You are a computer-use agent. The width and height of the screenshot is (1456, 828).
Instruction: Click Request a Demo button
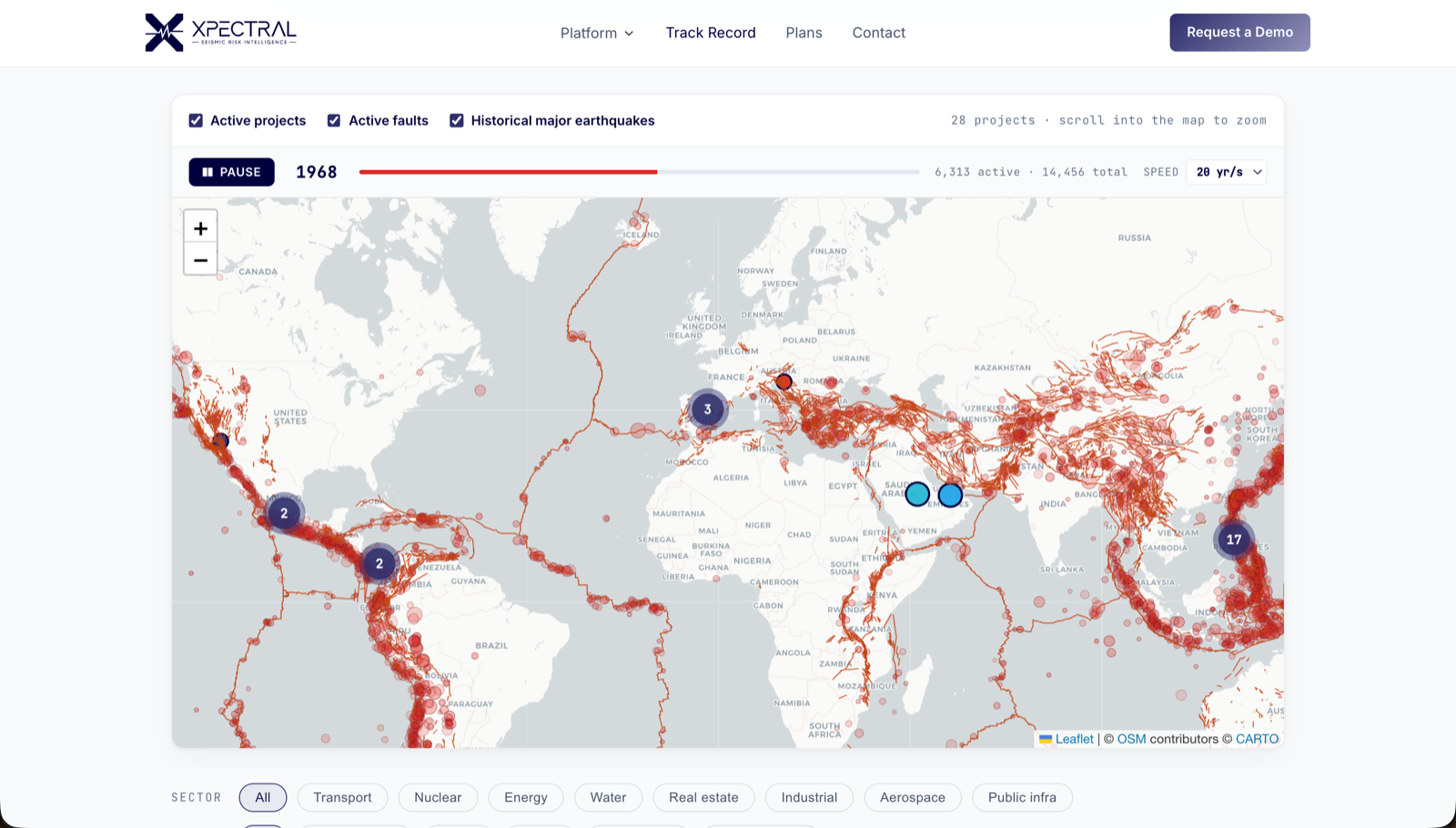[x=1239, y=32]
